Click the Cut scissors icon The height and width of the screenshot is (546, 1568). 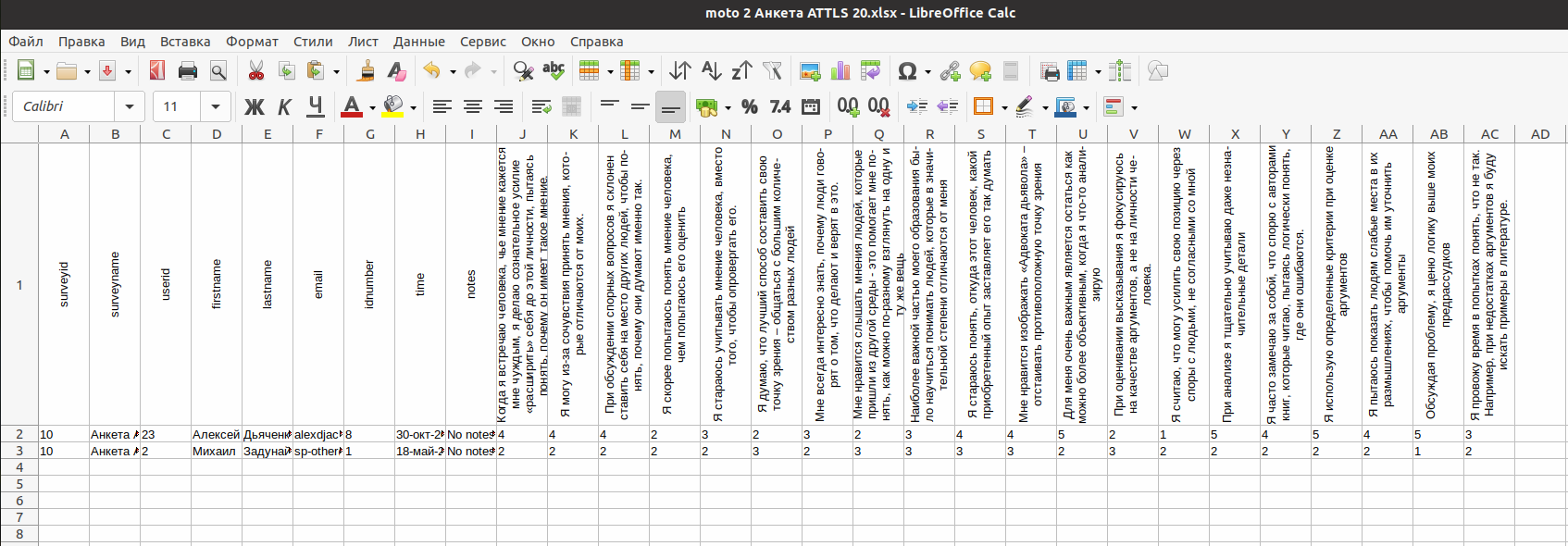coord(256,71)
